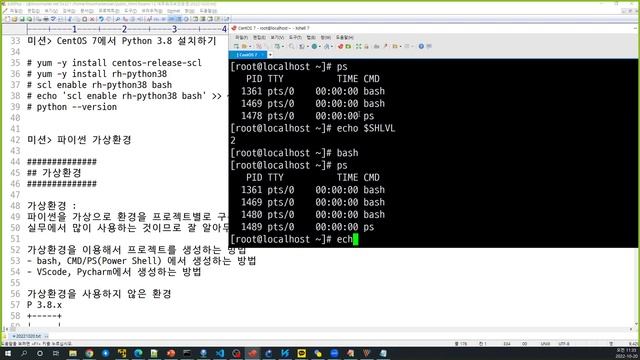Open the Edit menu in EditPlus
Image resolution: width=640 pixels, height=360 pixels.
point(33,11)
